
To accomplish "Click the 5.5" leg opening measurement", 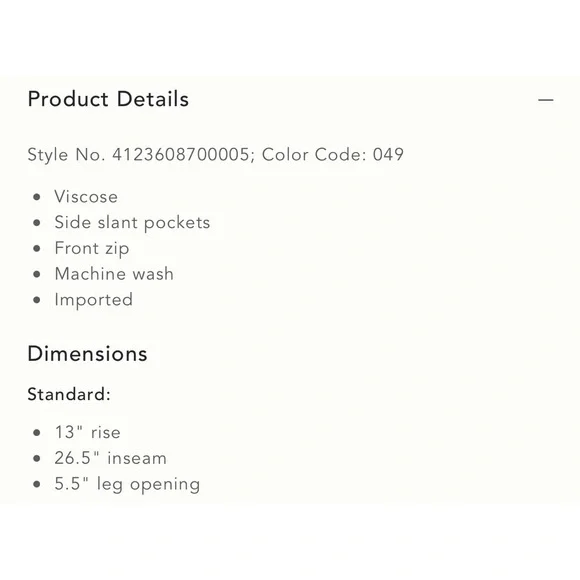I will (x=127, y=484).
